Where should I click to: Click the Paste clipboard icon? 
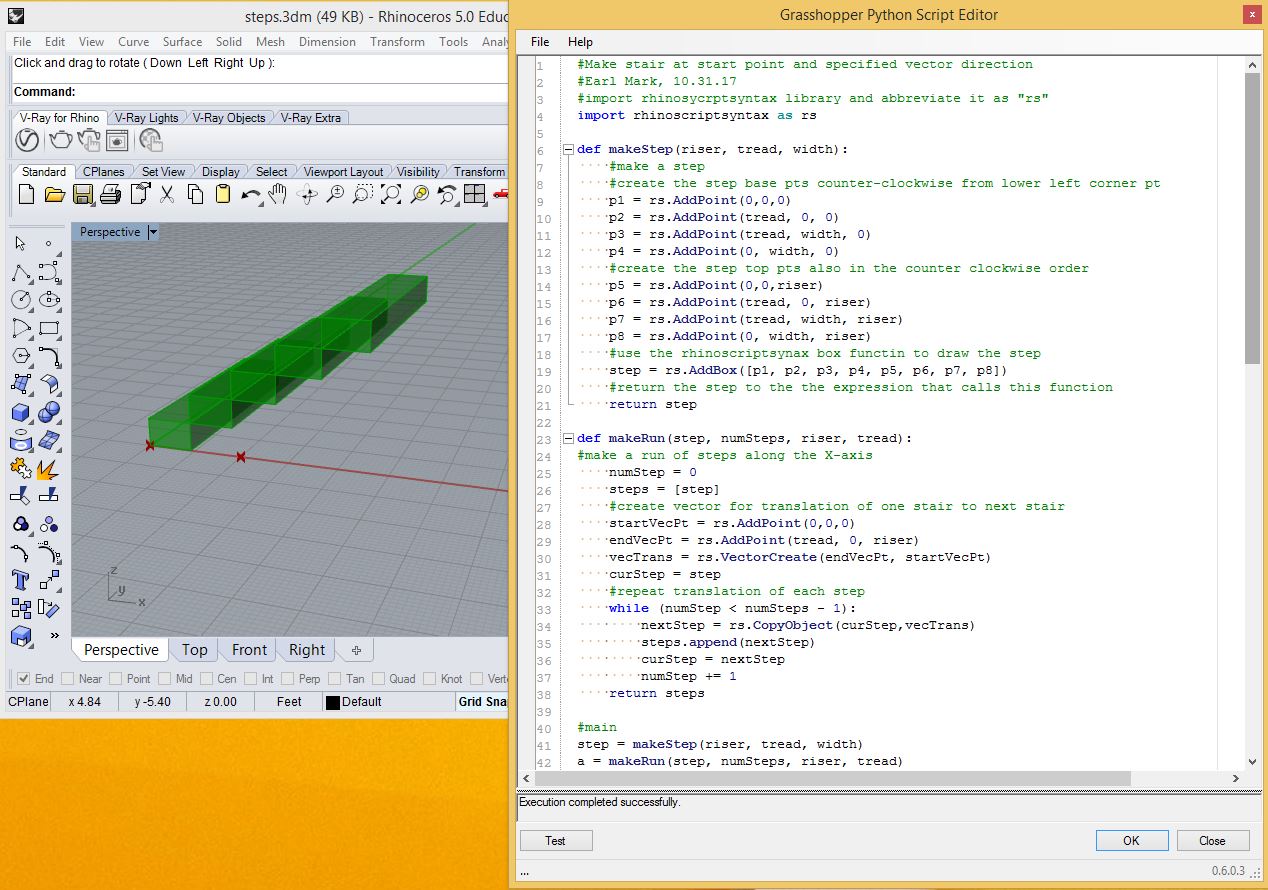223,194
